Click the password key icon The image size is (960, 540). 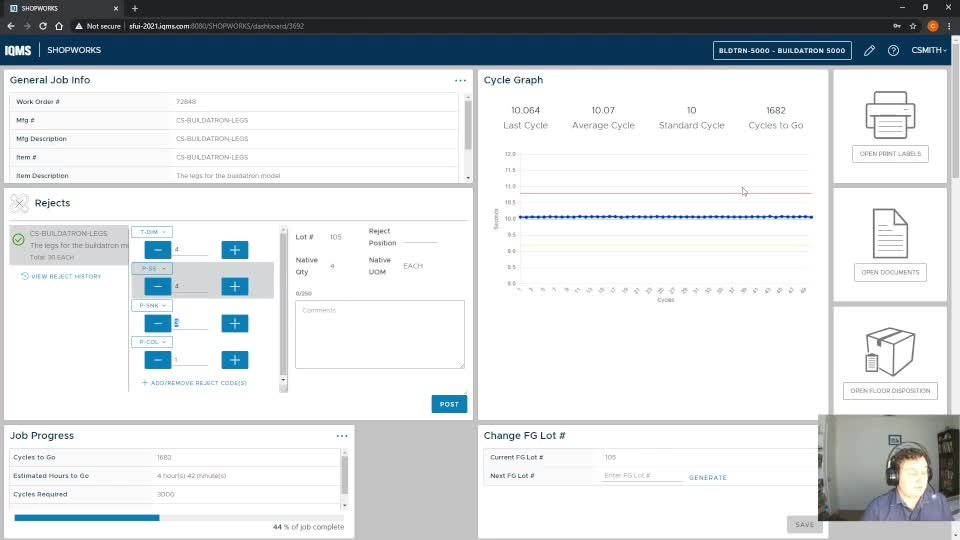pos(897,26)
